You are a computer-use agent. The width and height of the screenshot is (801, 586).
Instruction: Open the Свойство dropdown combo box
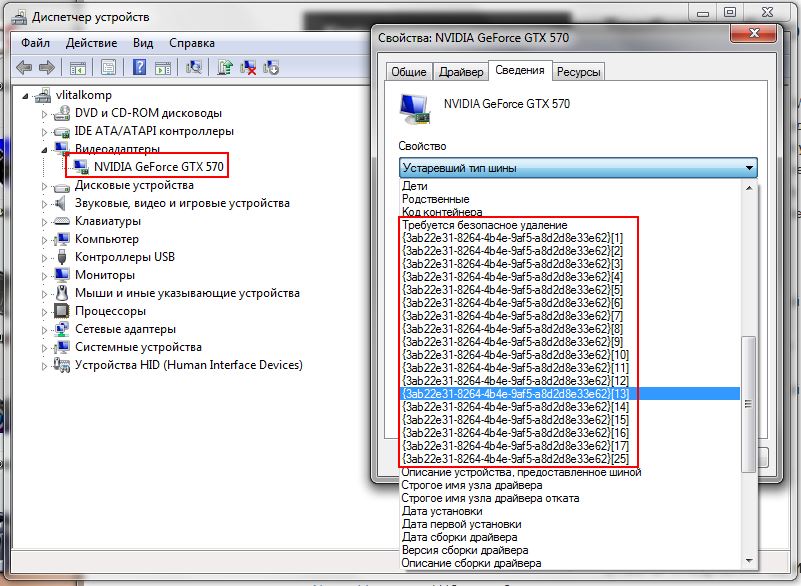tap(578, 168)
